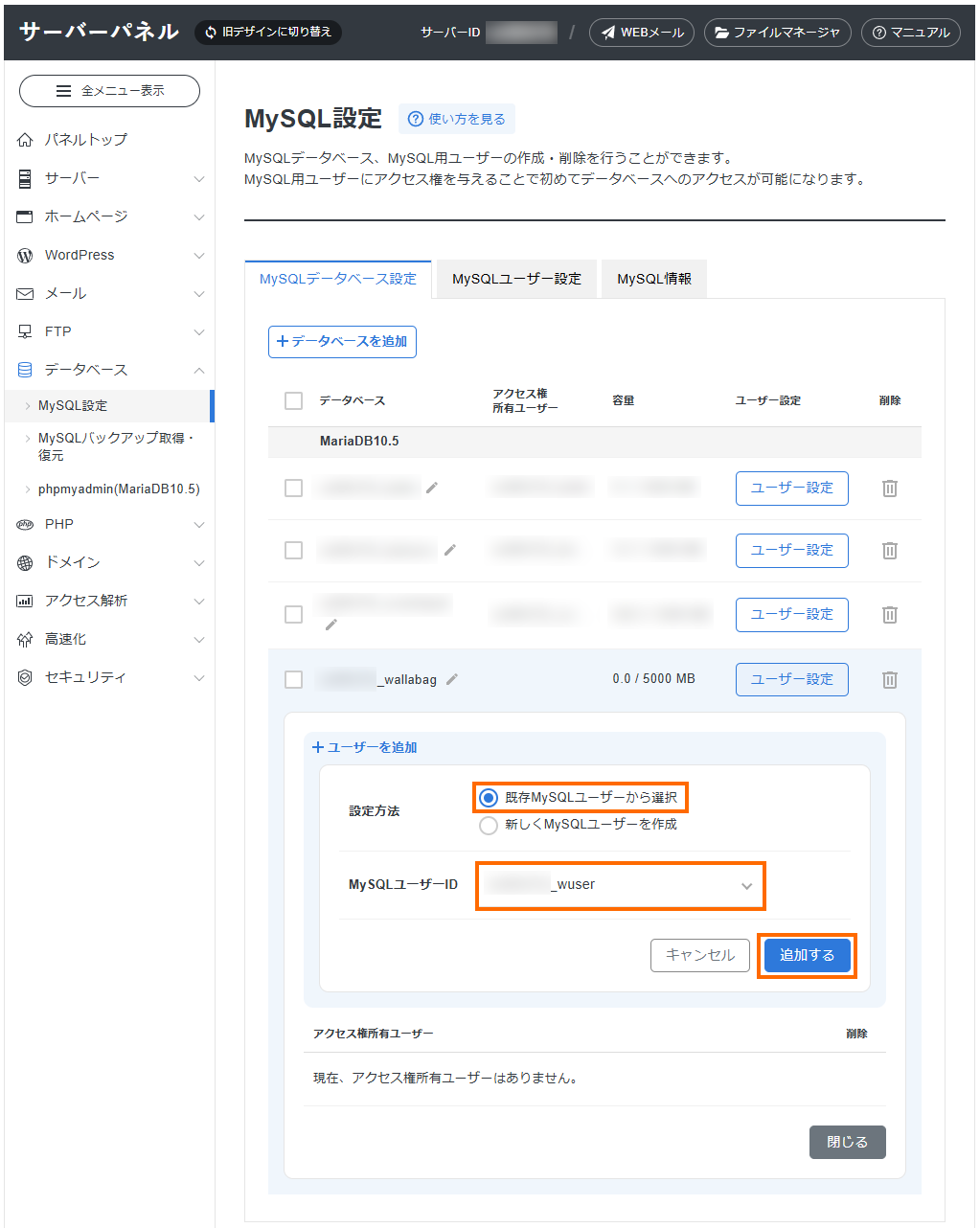Collapse the データベース menu chevron
The image size is (980, 1228).
pos(199,371)
